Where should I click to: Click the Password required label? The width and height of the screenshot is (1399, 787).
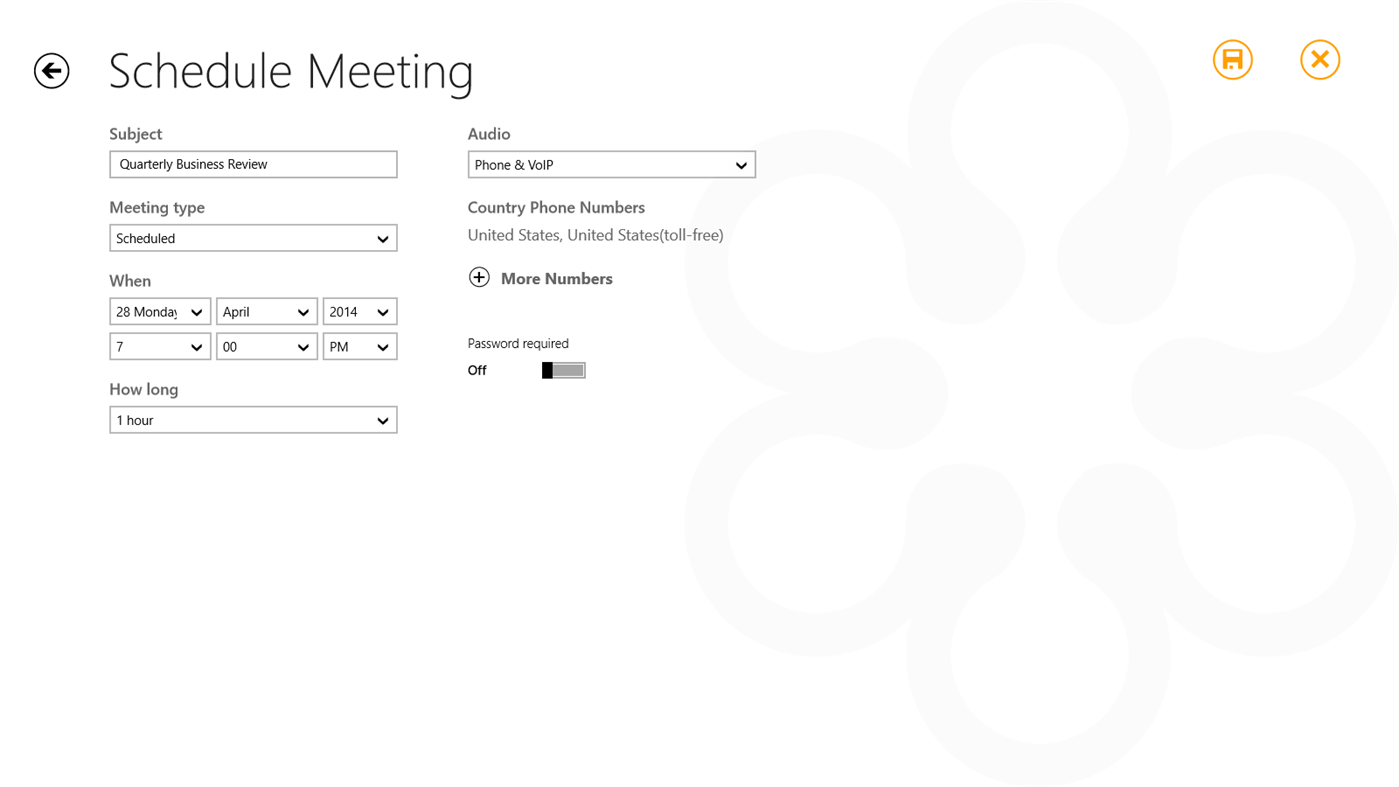[517, 343]
